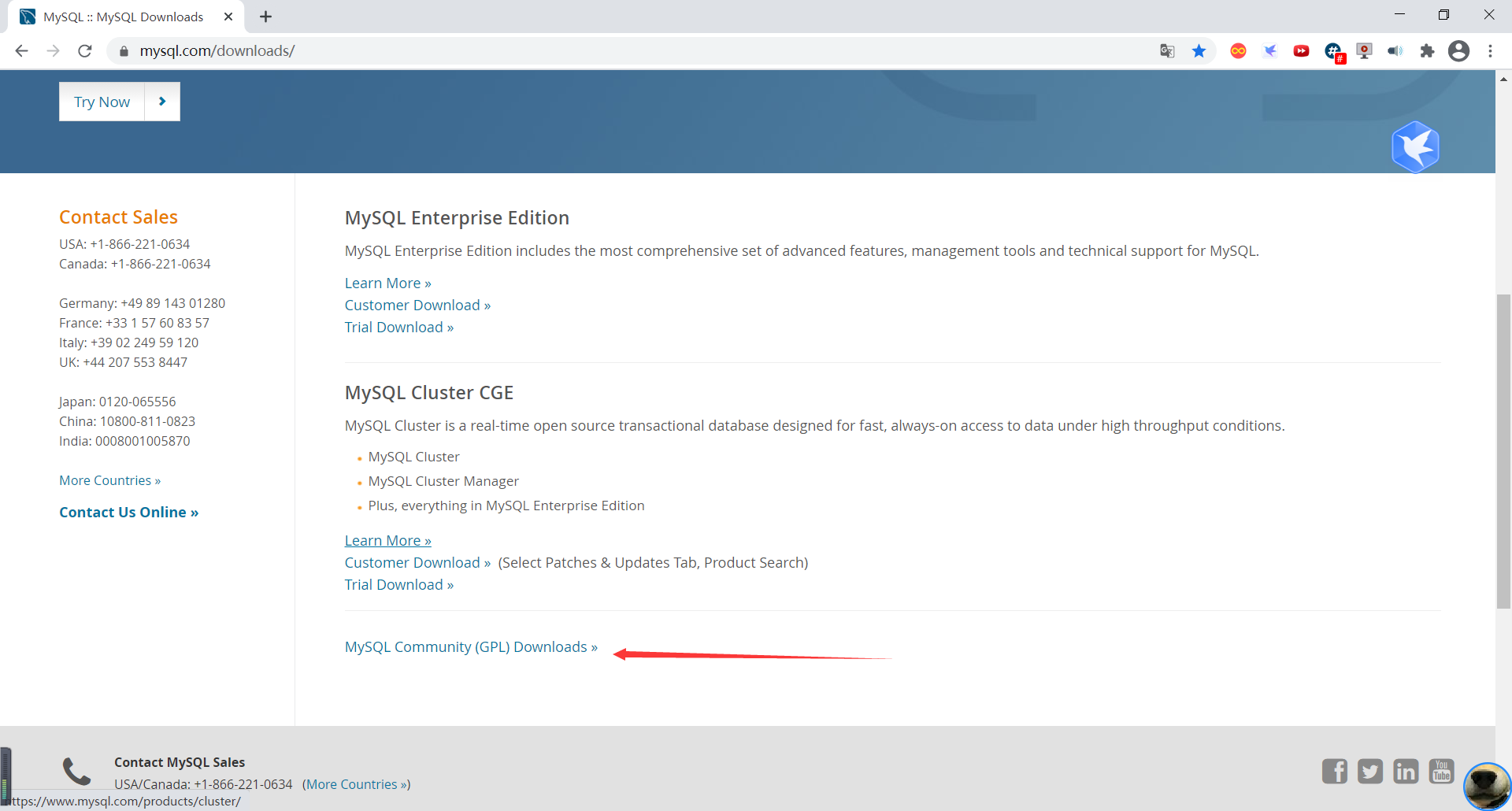Go forward in browser history
The image size is (1512, 811).
point(54,51)
